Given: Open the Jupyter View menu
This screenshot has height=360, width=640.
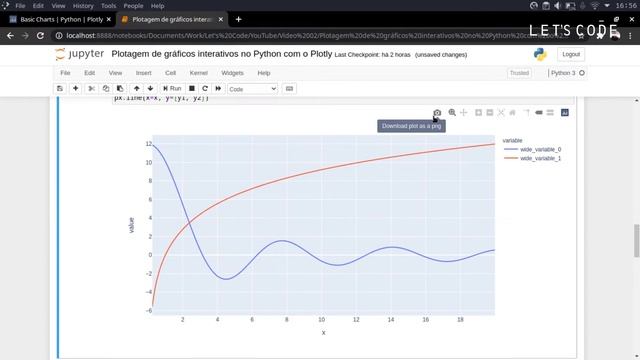Looking at the screenshot, I should pyautogui.click(x=116, y=73).
